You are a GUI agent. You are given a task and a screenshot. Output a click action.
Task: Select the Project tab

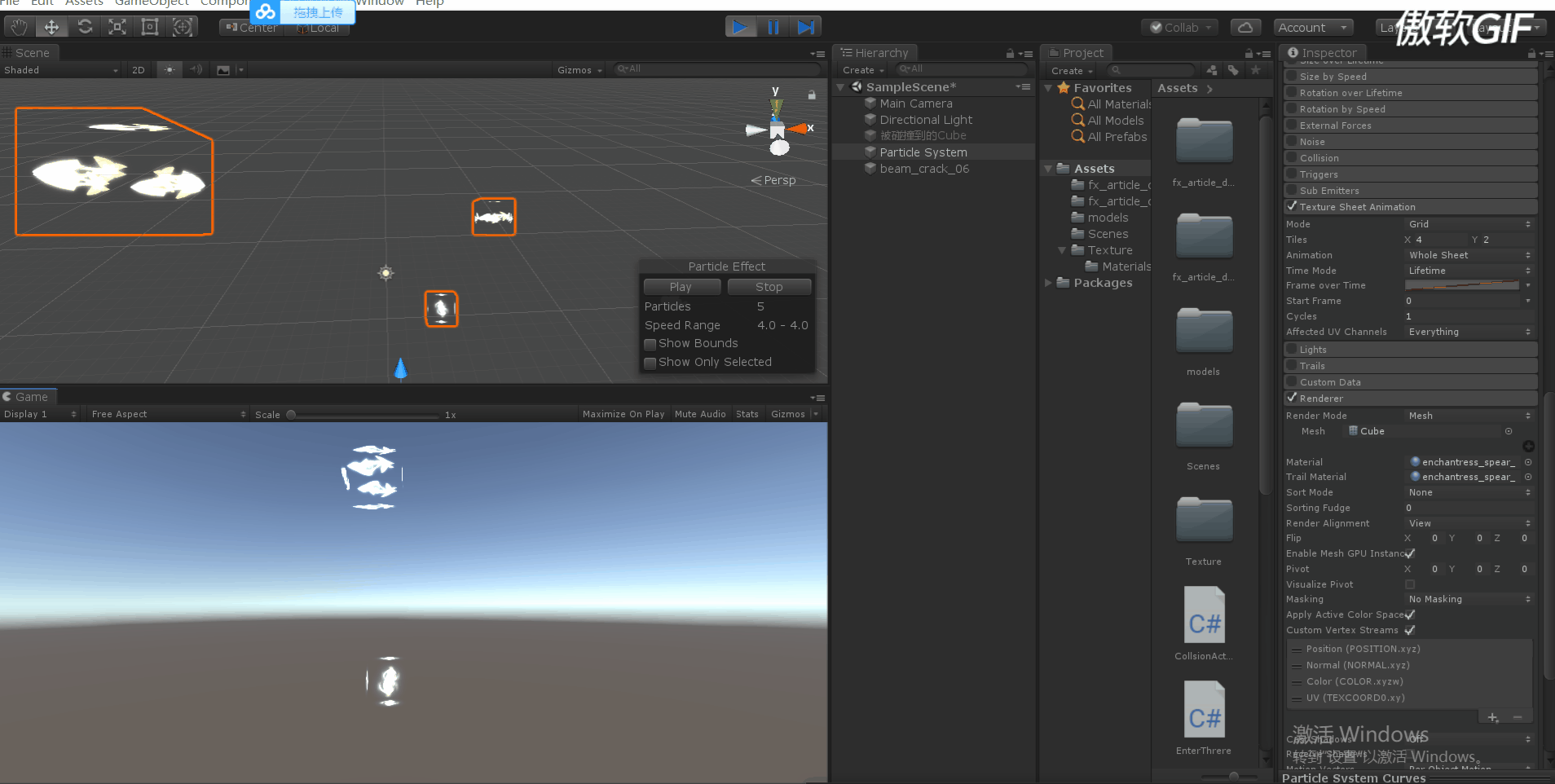point(1076,53)
